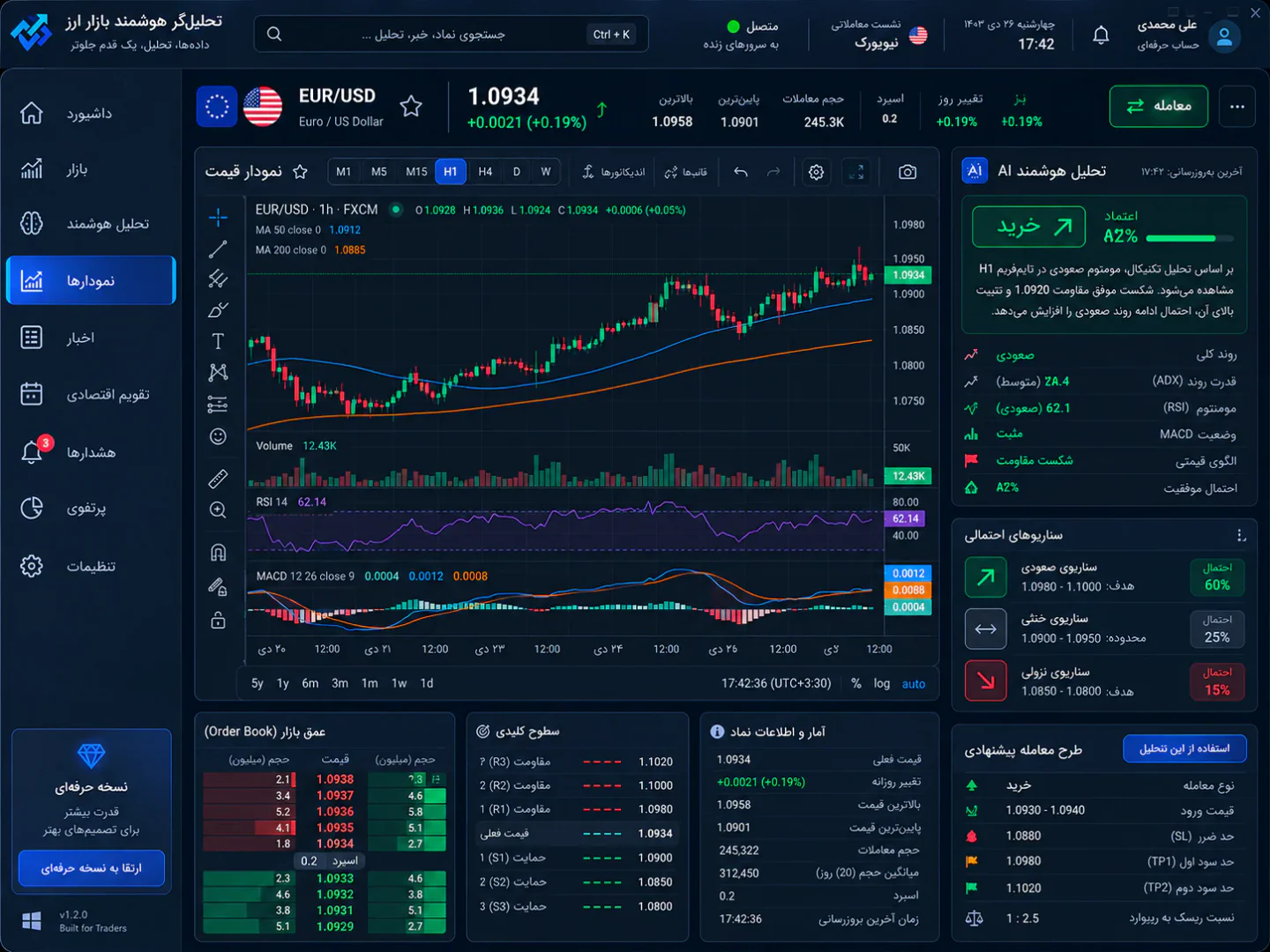Select the zoom-in magnifier tool
Screen dimensions: 1270x952
218,509
